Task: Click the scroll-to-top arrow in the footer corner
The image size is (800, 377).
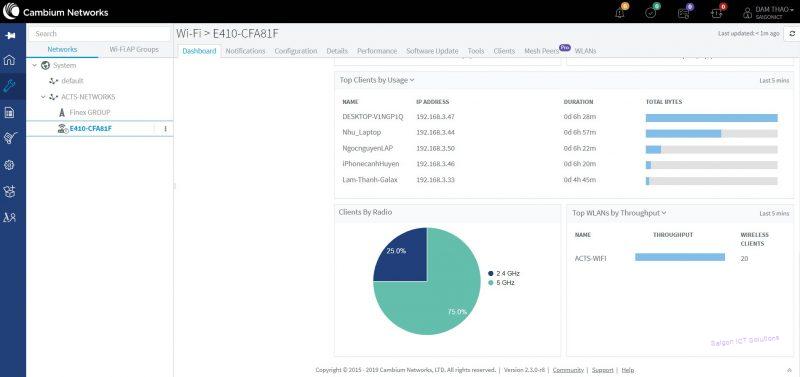Action: [x=790, y=370]
